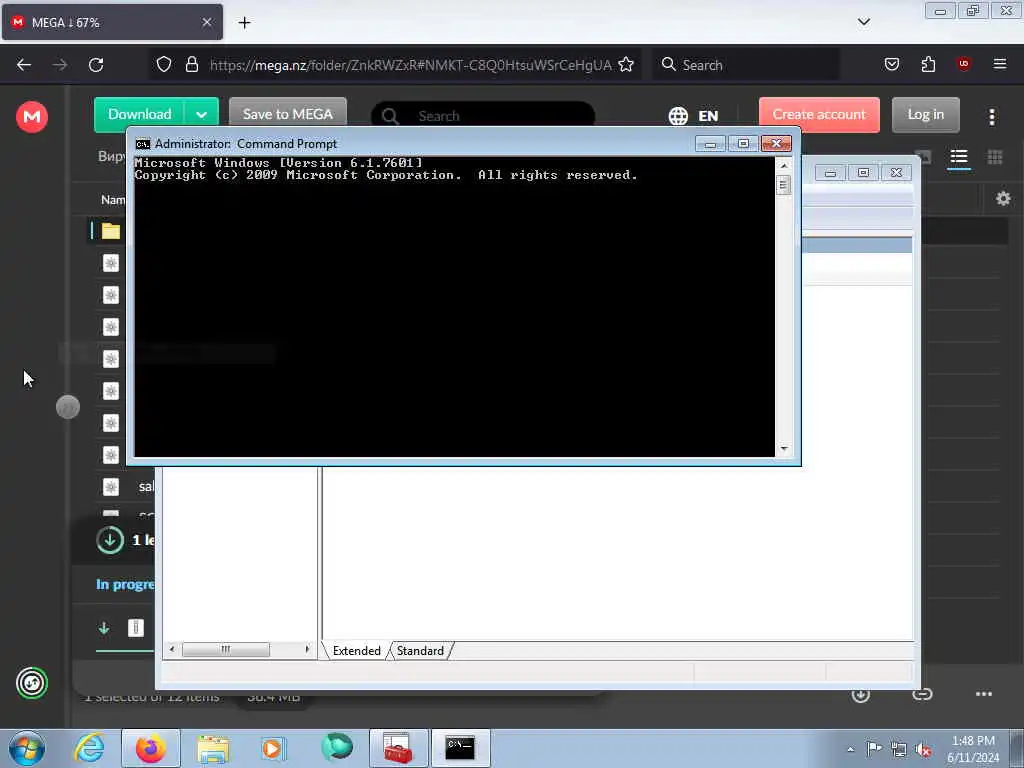This screenshot has width=1024, height=768.
Task: Click the site padlock icon
Action: point(191,64)
